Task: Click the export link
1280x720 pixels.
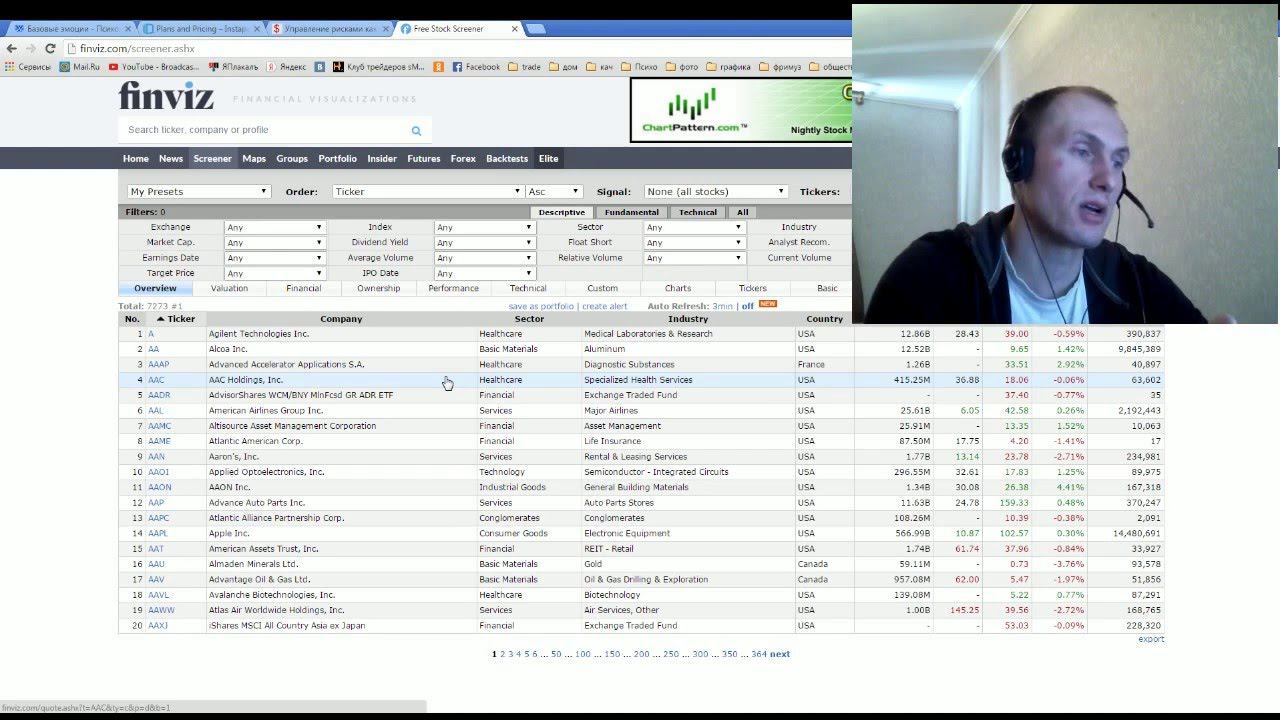Action: (1151, 639)
